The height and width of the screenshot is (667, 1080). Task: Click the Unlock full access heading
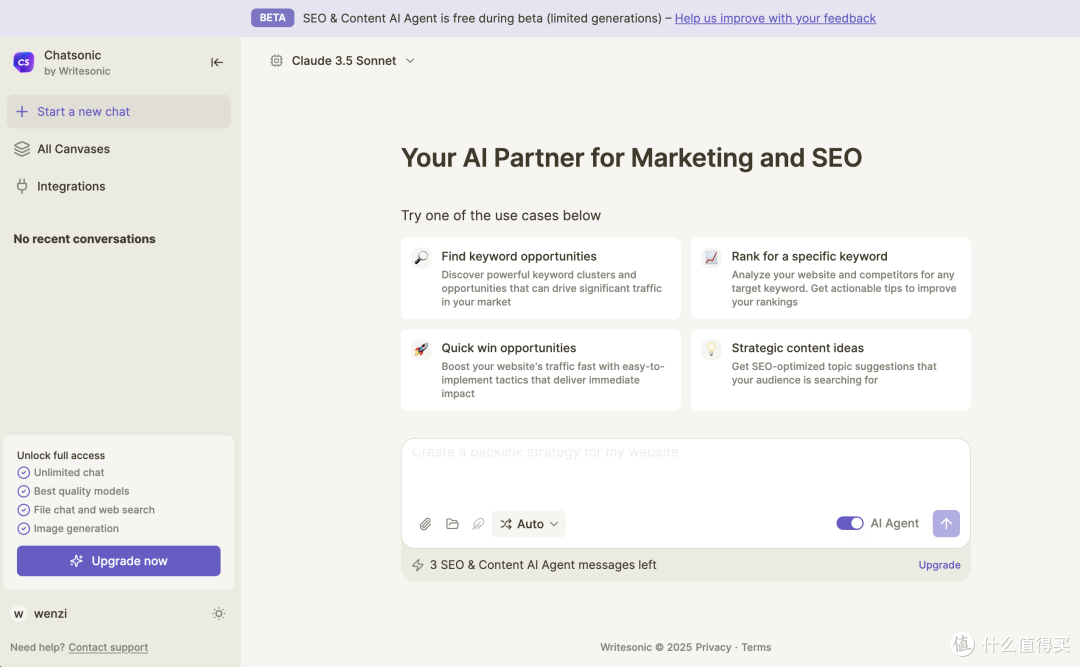point(61,455)
